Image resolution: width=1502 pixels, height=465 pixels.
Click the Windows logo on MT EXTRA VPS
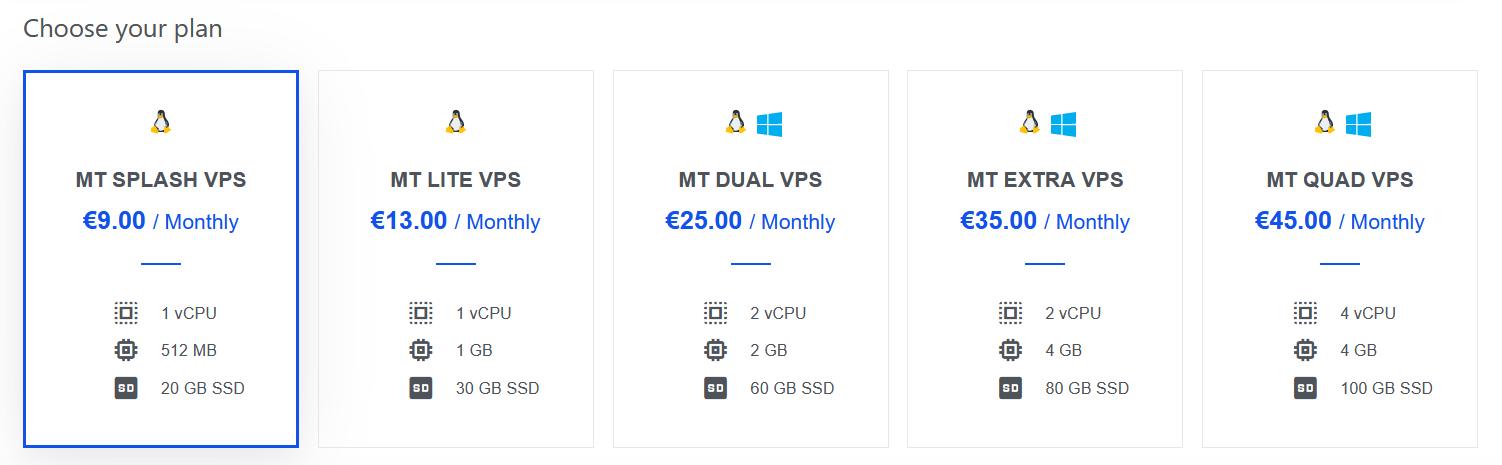(1063, 124)
